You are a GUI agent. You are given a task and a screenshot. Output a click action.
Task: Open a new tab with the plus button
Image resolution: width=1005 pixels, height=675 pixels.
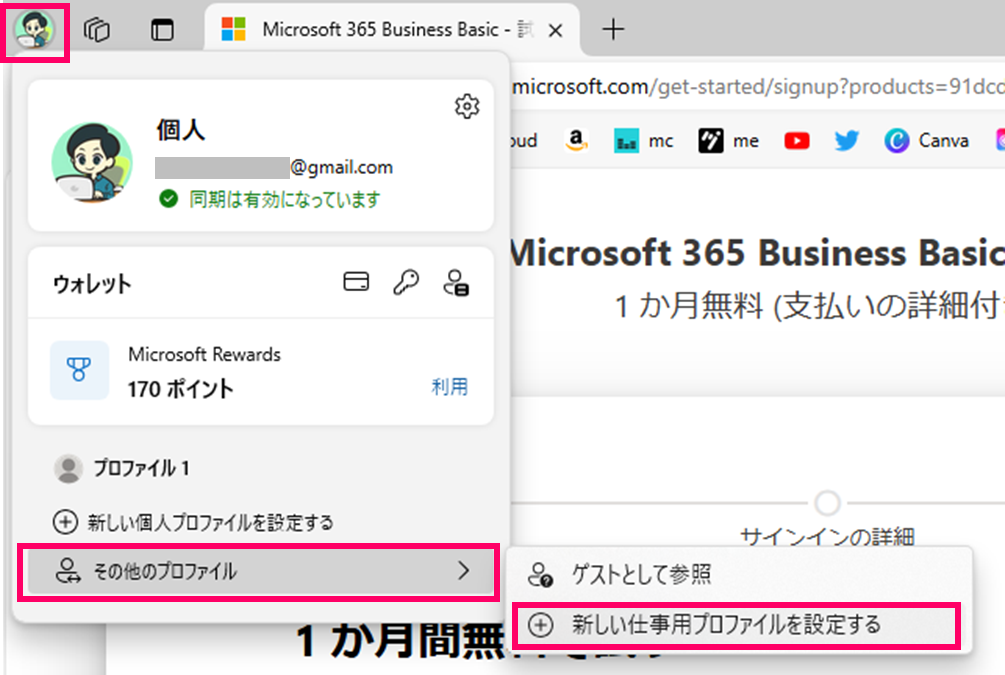(x=613, y=29)
